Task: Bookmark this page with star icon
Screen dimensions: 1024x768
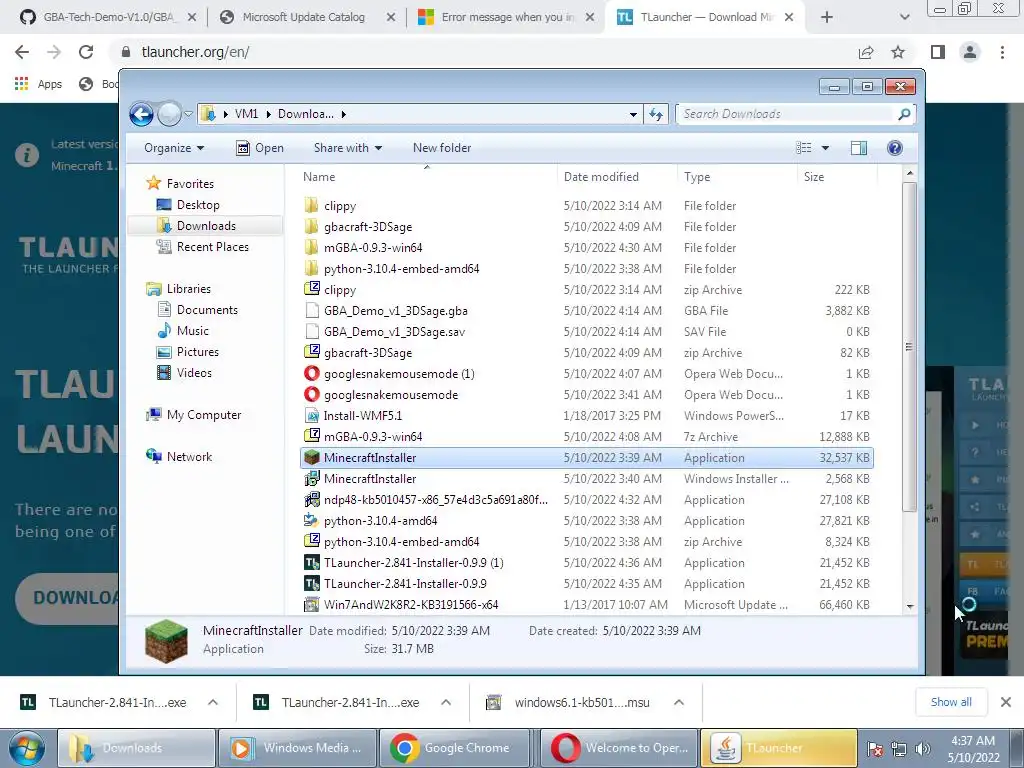Action: (x=898, y=52)
